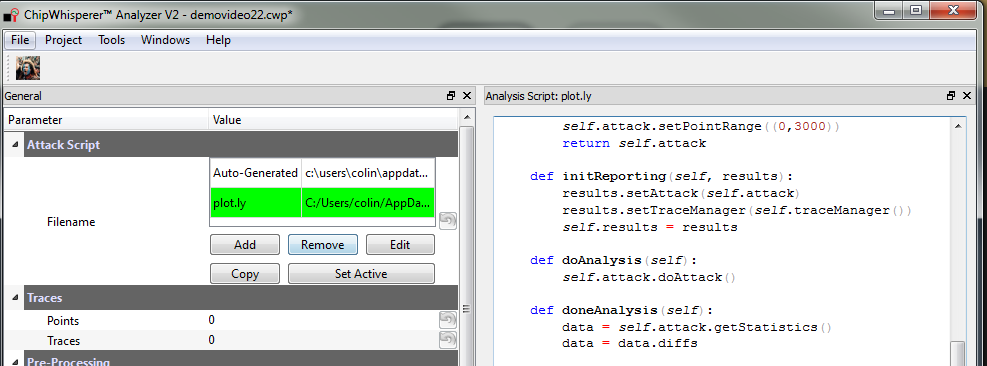Viewport: 987px width, 366px height.
Task: Click the General panel scroll up arrow
Action: tap(466, 118)
